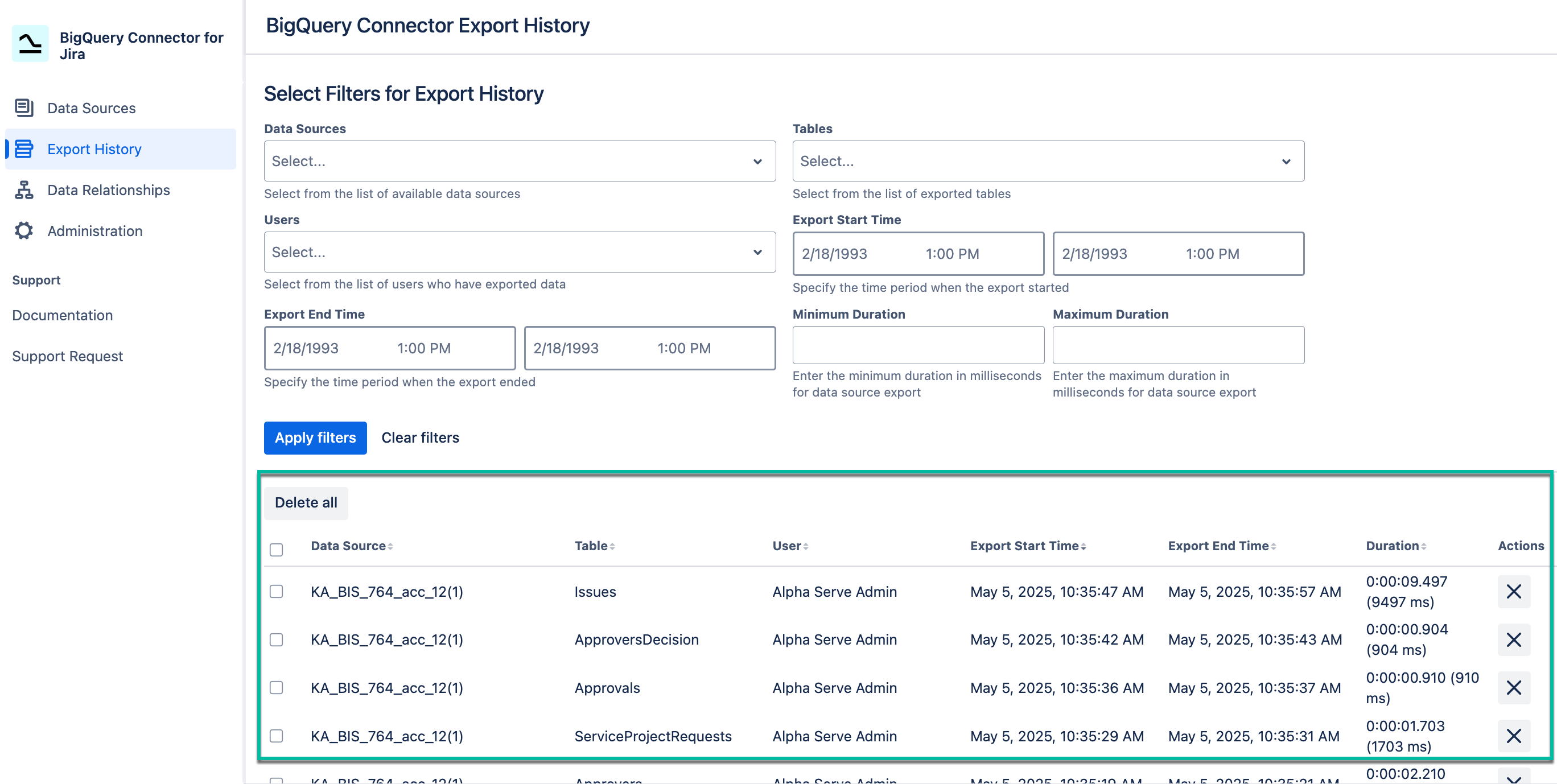The image size is (1557, 784).
Task: Click the Export History sidebar icon
Action: pyautogui.click(x=23, y=148)
